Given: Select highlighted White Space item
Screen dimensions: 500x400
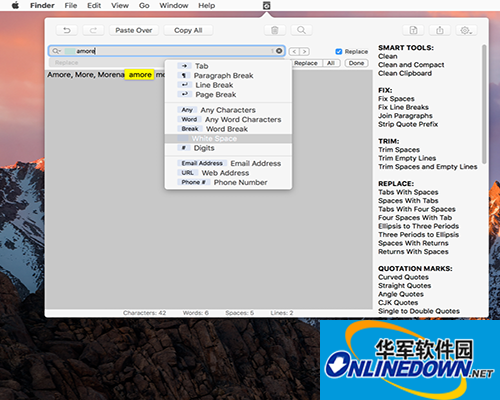Looking at the screenshot, I should (x=228, y=139).
